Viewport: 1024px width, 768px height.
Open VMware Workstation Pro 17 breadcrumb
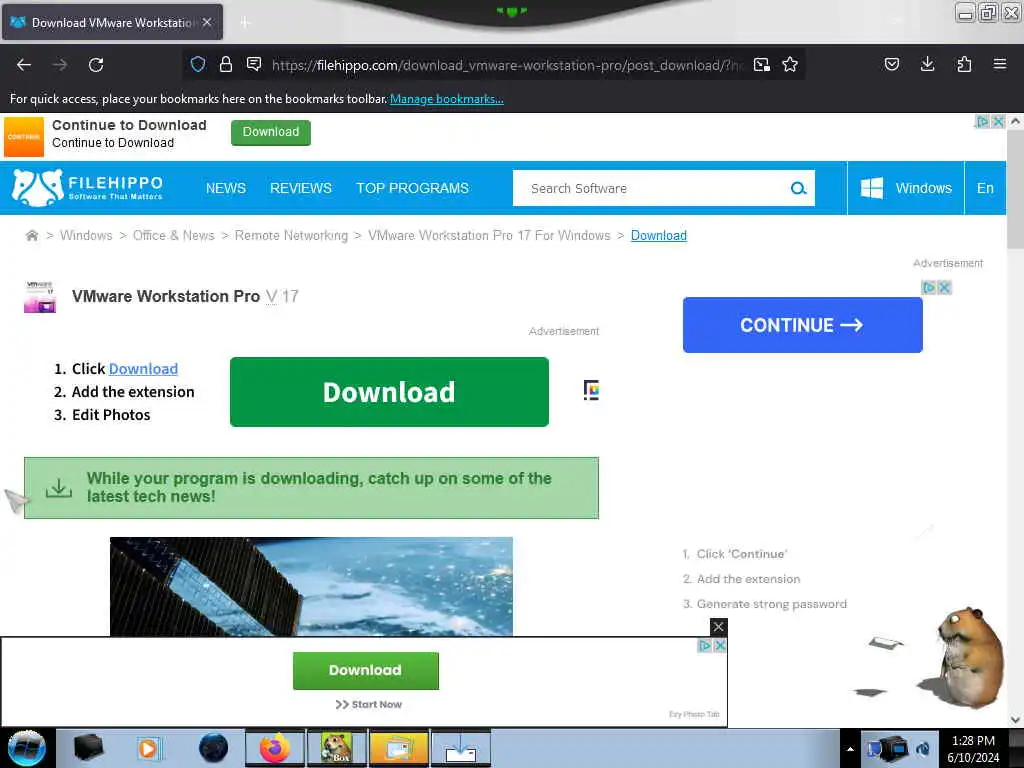(x=489, y=235)
